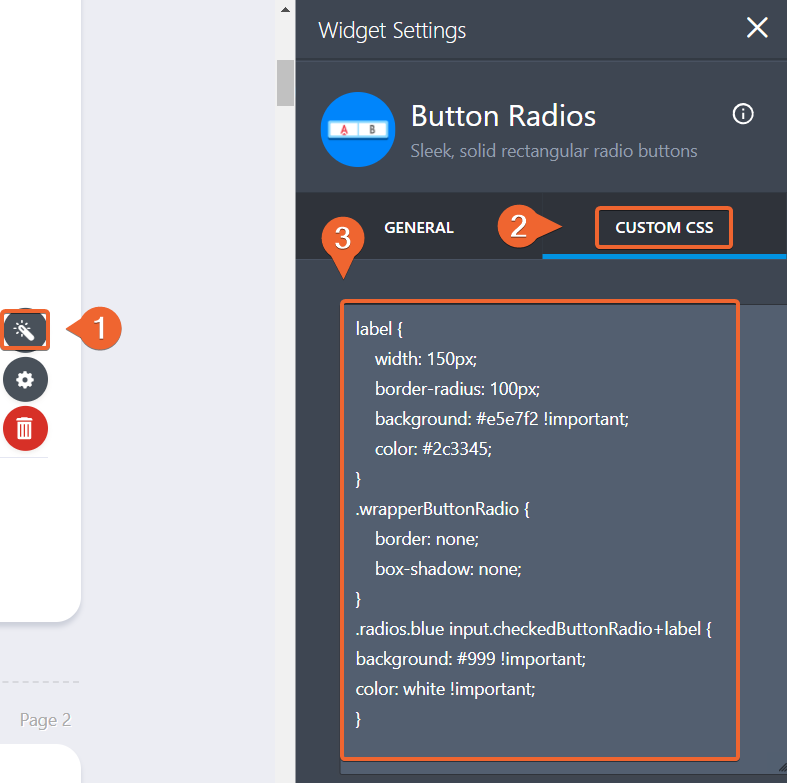This screenshot has width=787, height=783.
Task: Select the Custom CSS tab
Action: [x=664, y=228]
